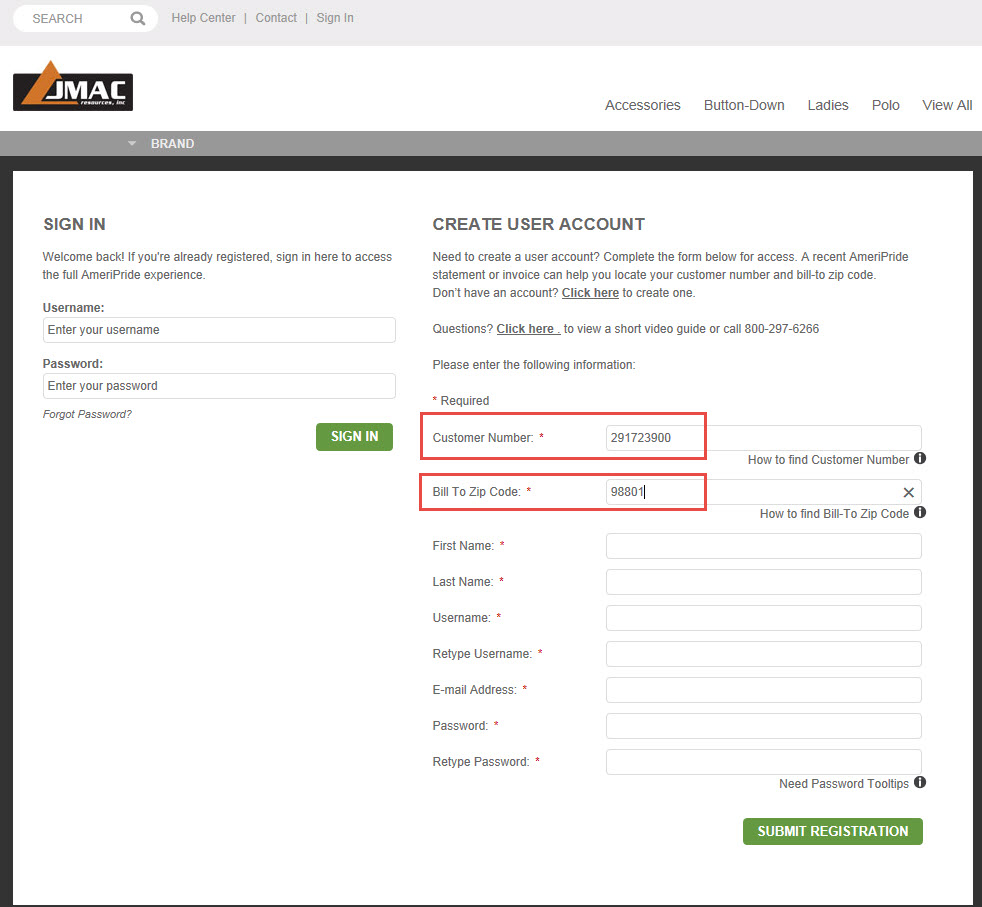Go to the Polo category
This screenshot has height=907, width=982.
[x=885, y=105]
